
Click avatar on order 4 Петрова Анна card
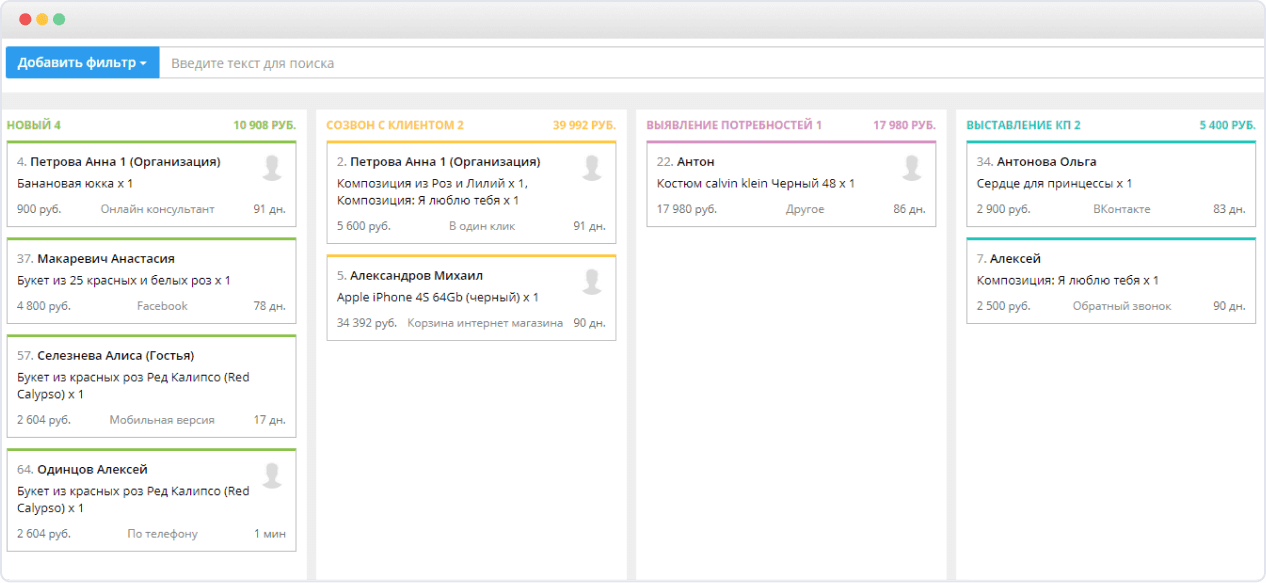(272, 168)
